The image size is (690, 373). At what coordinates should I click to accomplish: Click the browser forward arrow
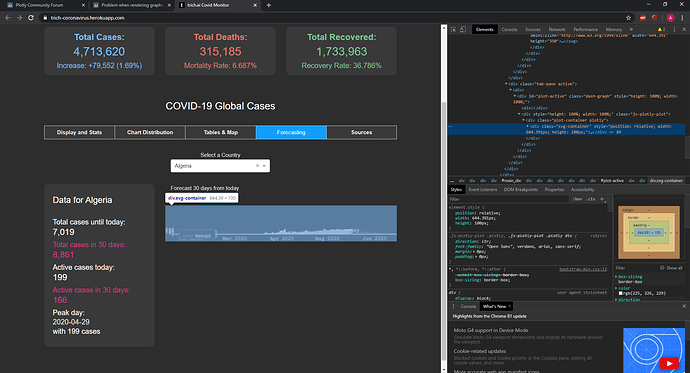tap(19, 18)
